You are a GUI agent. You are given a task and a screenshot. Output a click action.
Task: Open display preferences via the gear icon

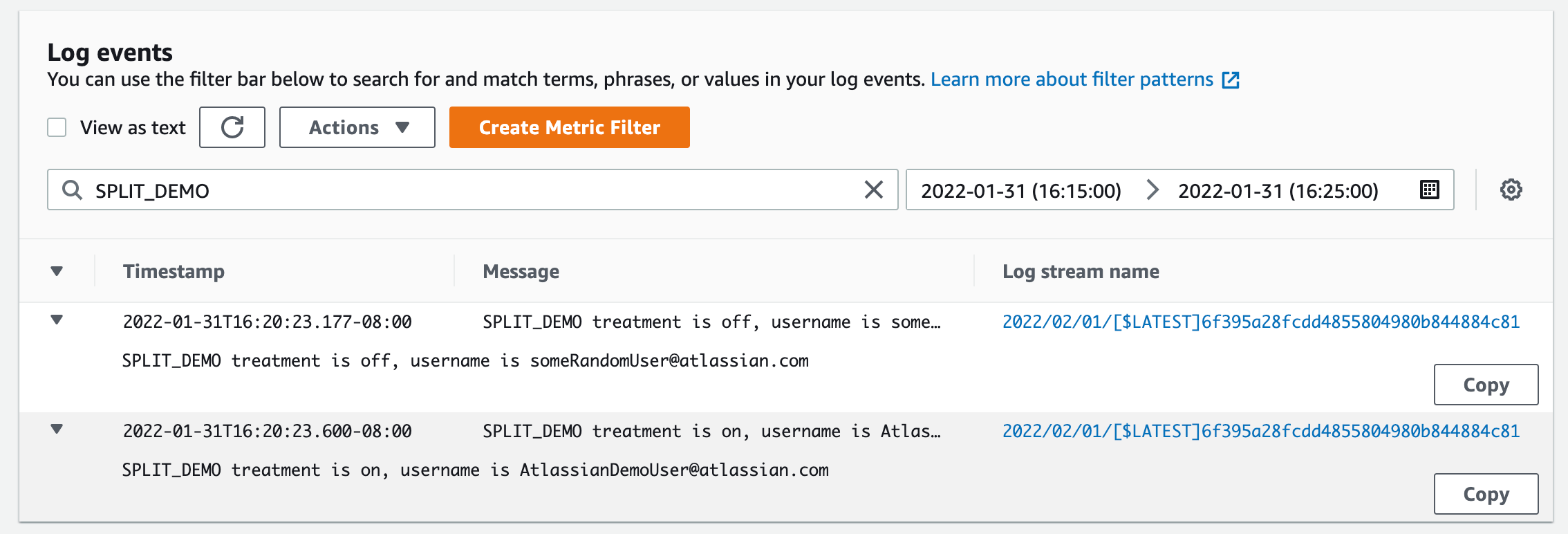[x=1511, y=190]
